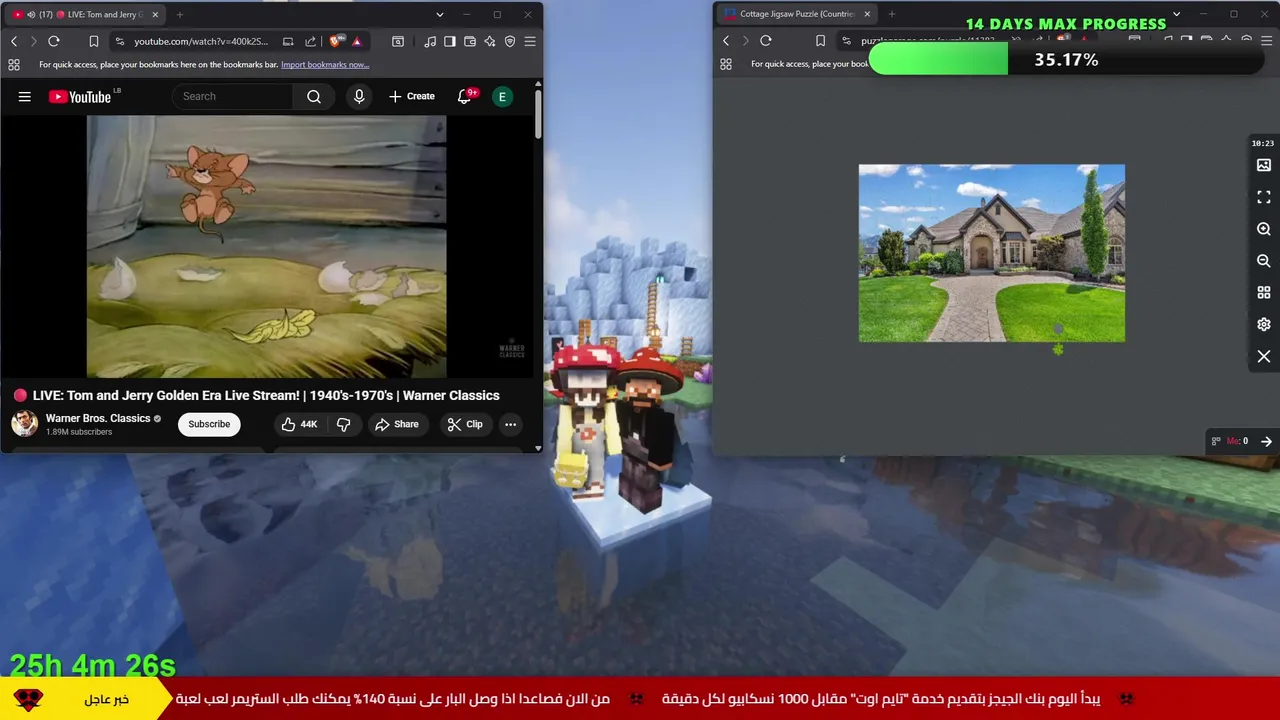Open more actions ellipsis under the video
Image resolution: width=1280 pixels, height=720 pixels.
pyautogui.click(x=510, y=424)
